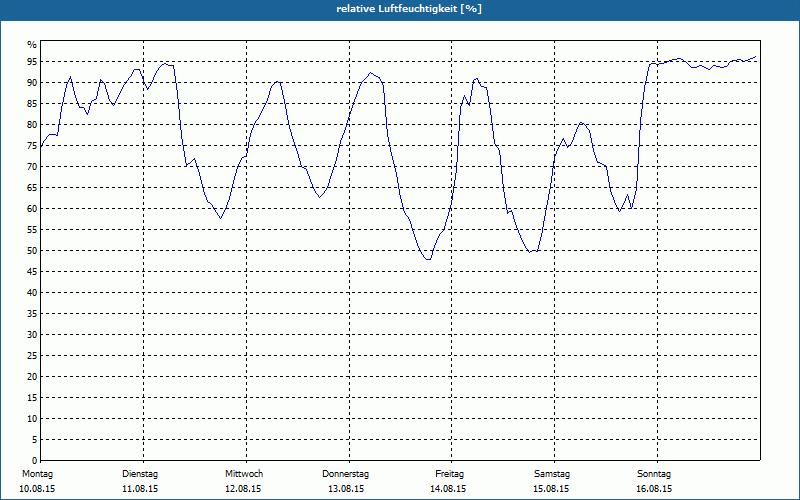This screenshot has height=500, width=800.
Task: Click the y-axis value 40
Action: pos(32,293)
